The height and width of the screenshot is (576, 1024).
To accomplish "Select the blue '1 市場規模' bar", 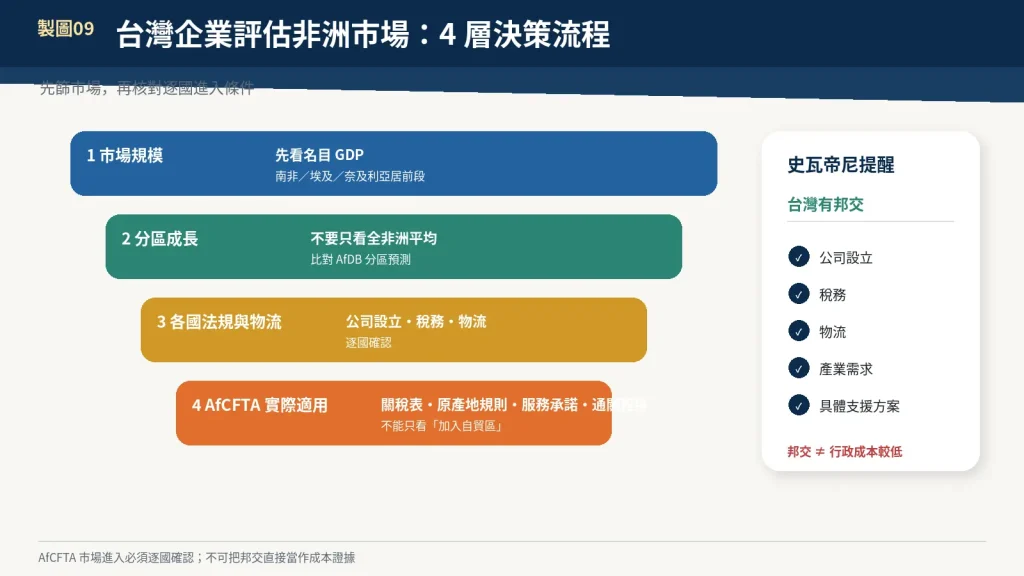I will (394, 163).
